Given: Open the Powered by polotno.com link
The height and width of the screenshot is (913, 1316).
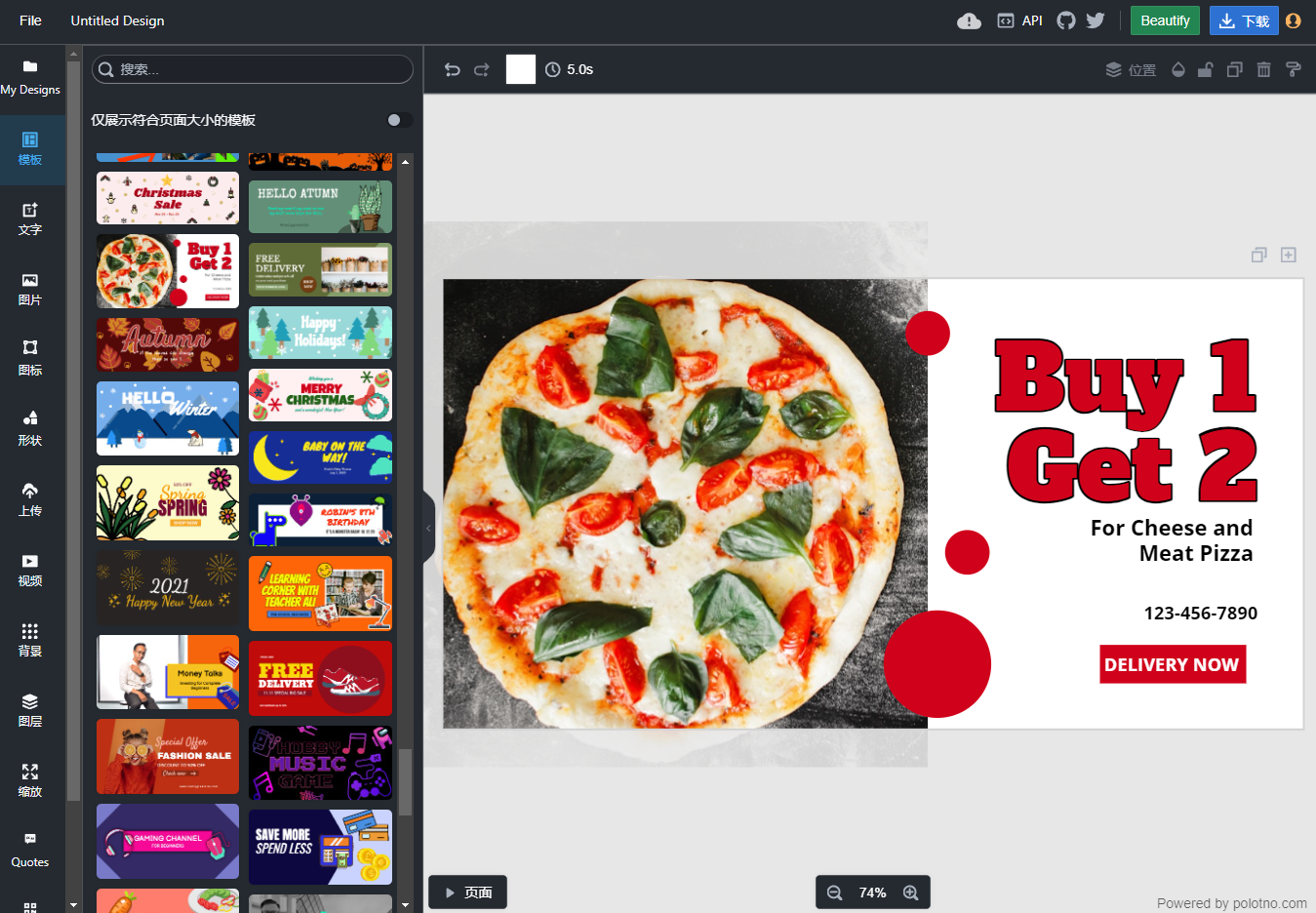Looking at the screenshot, I should 1232,903.
